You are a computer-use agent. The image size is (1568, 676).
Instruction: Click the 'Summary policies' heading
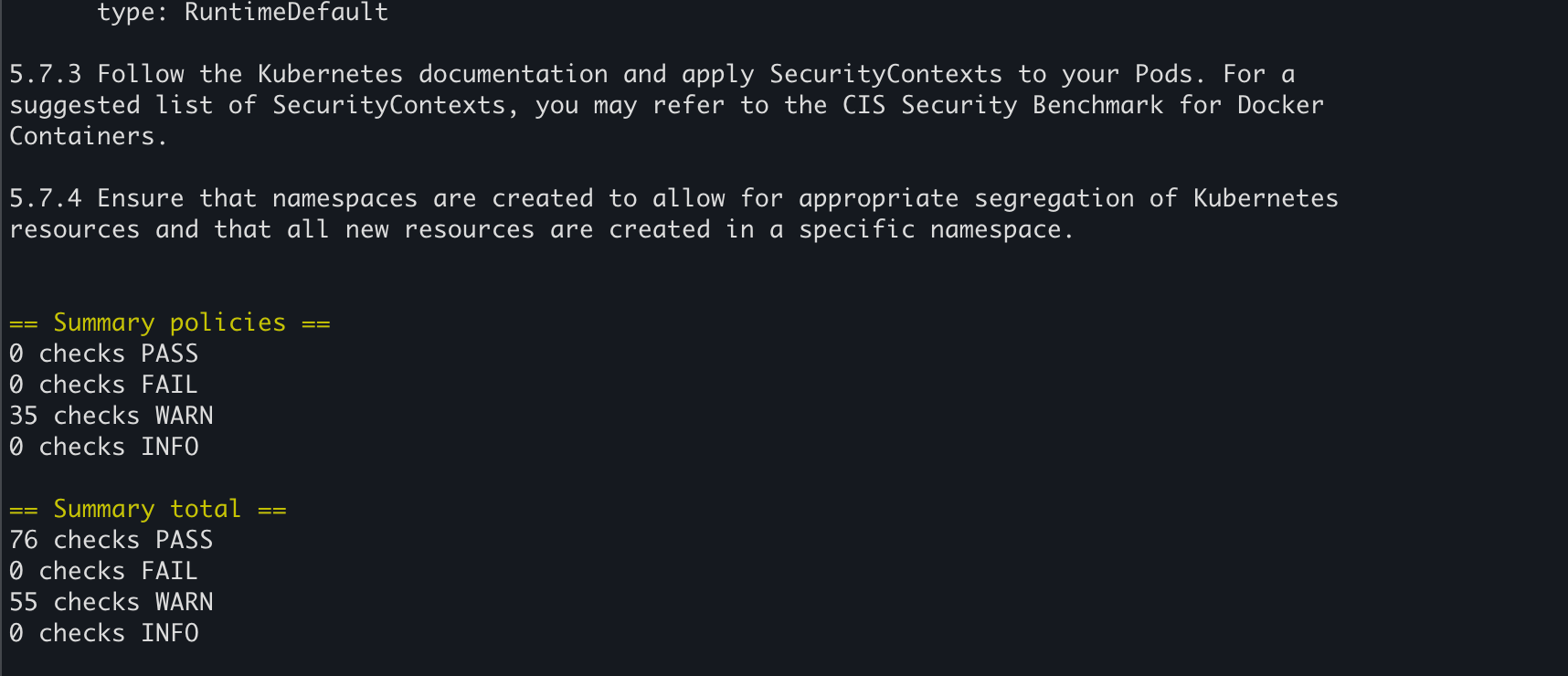tap(170, 323)
